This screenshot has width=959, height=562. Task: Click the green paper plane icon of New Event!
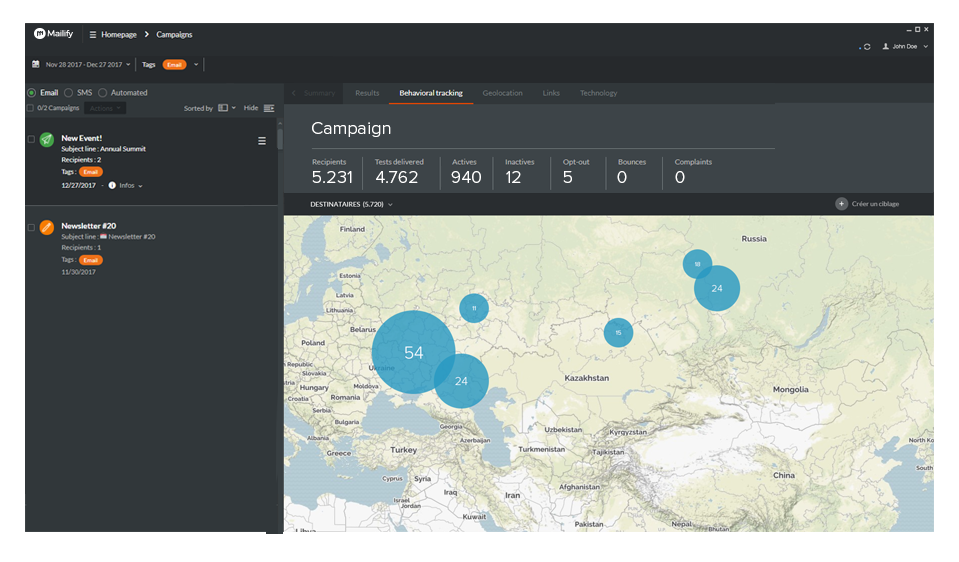47,140
